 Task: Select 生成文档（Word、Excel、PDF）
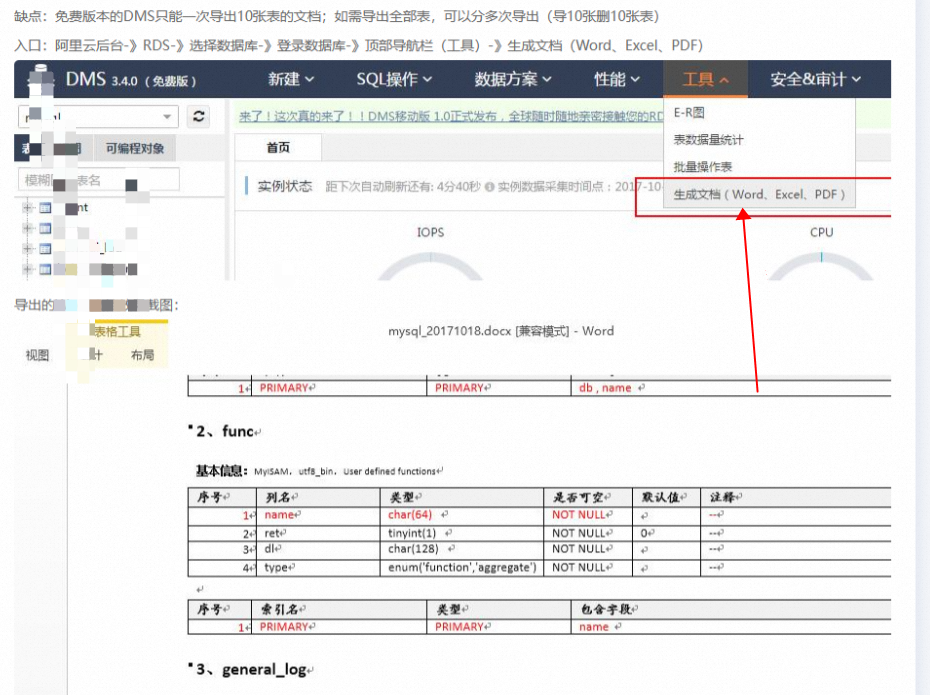(759, 195)
